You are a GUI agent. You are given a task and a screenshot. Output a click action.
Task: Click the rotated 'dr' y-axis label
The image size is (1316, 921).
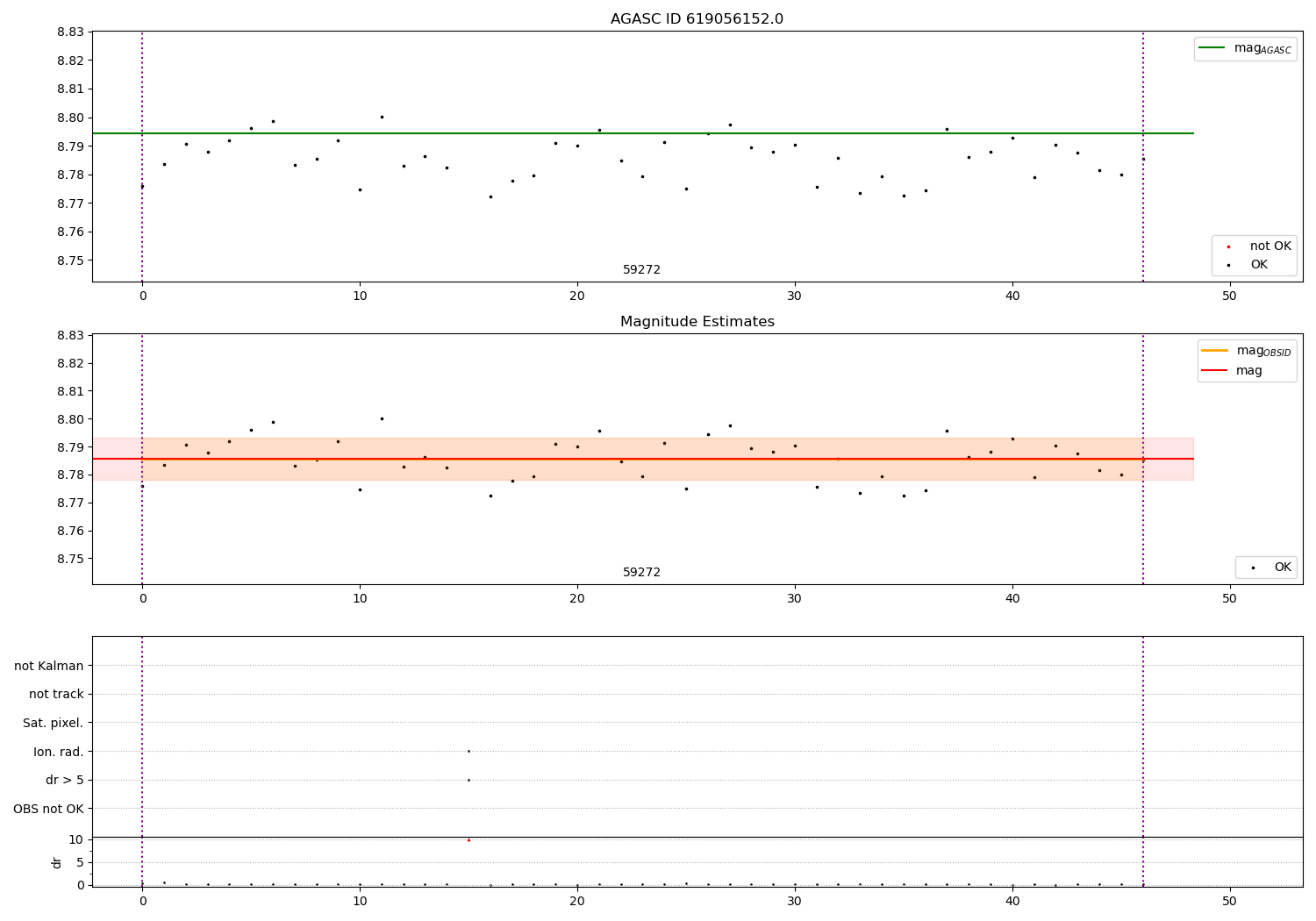point(57,862)
